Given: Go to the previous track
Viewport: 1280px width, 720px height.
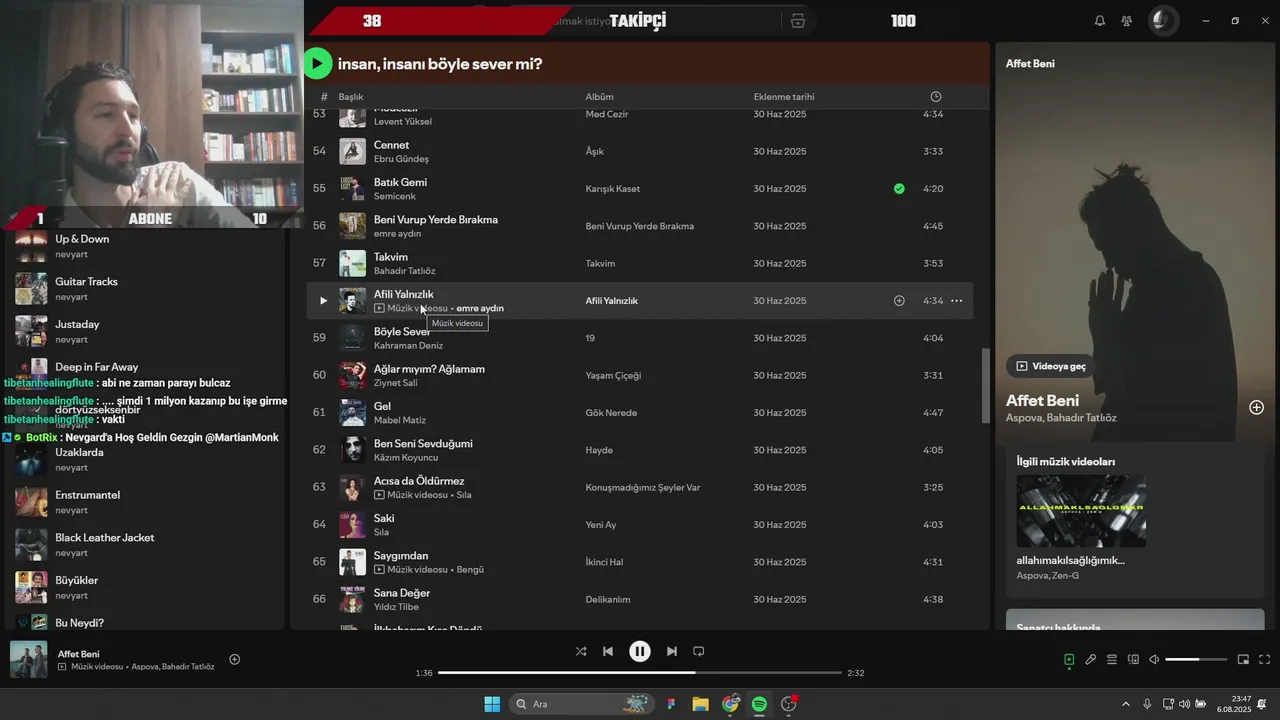Looking at the screenshot, I should coord(608,651).
